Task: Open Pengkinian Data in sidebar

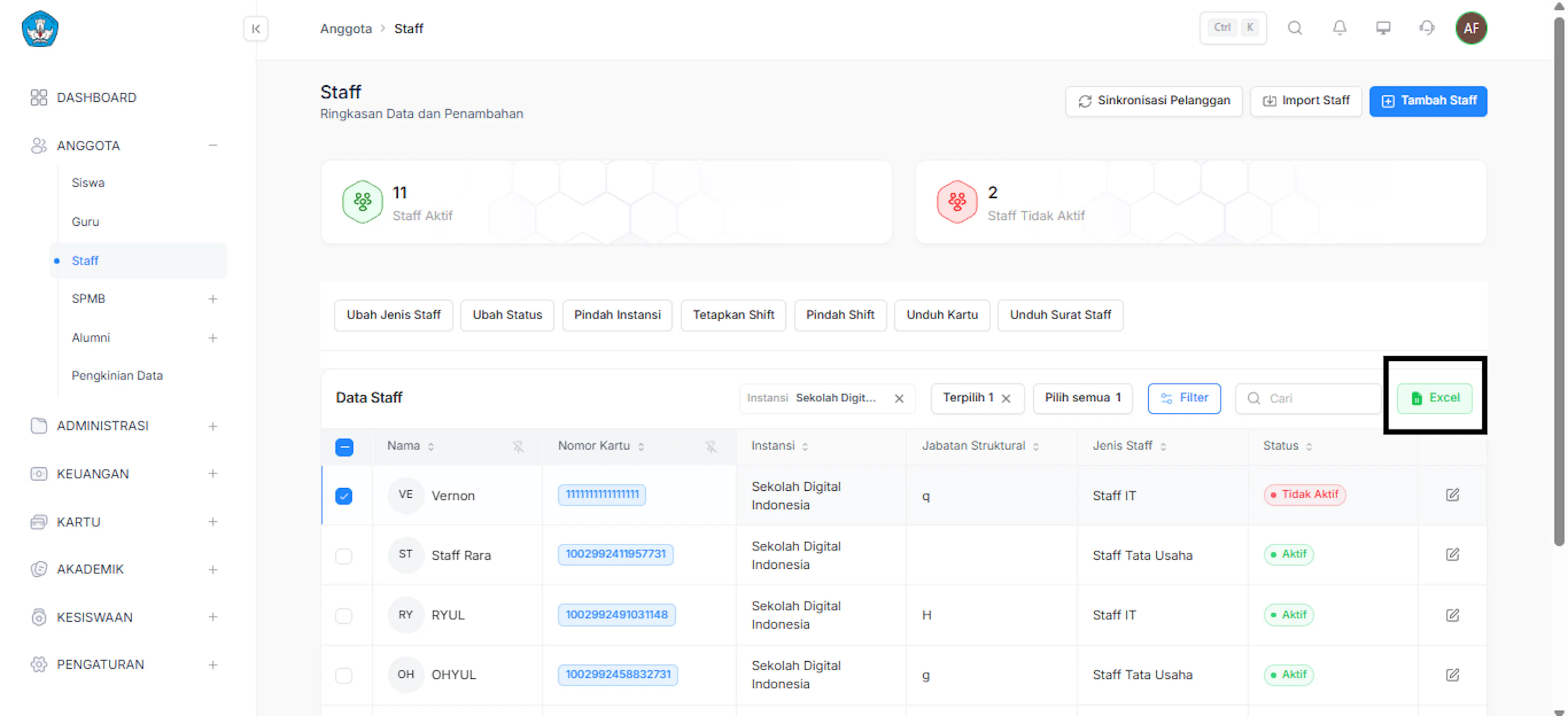Action: (117, 375)
